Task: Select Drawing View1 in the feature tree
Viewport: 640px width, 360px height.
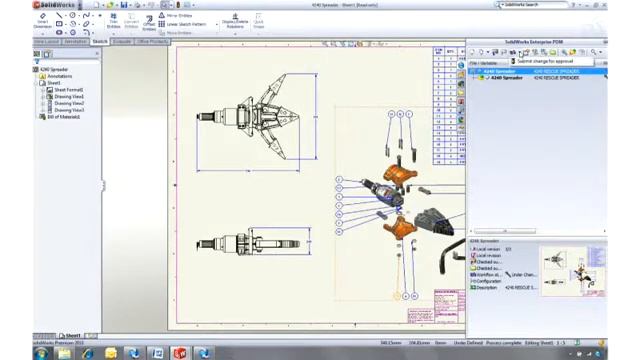Action: (69, 97)
